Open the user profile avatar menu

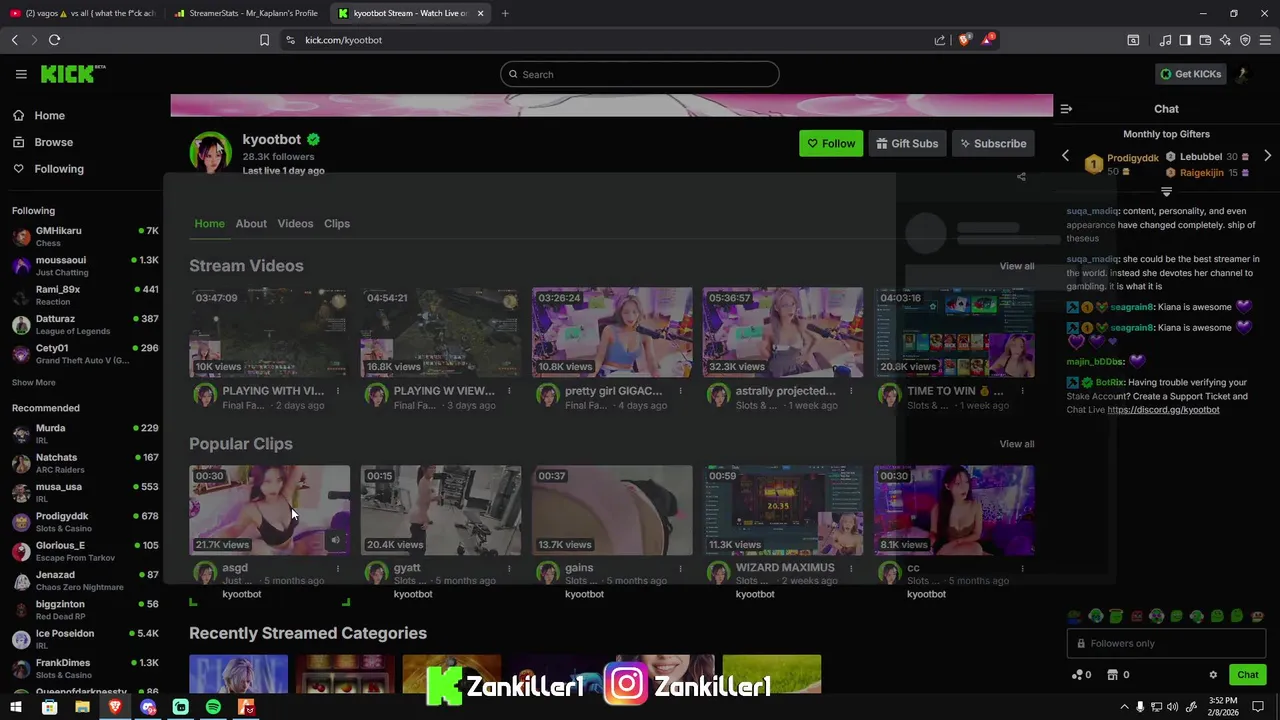coord(1243,74)
